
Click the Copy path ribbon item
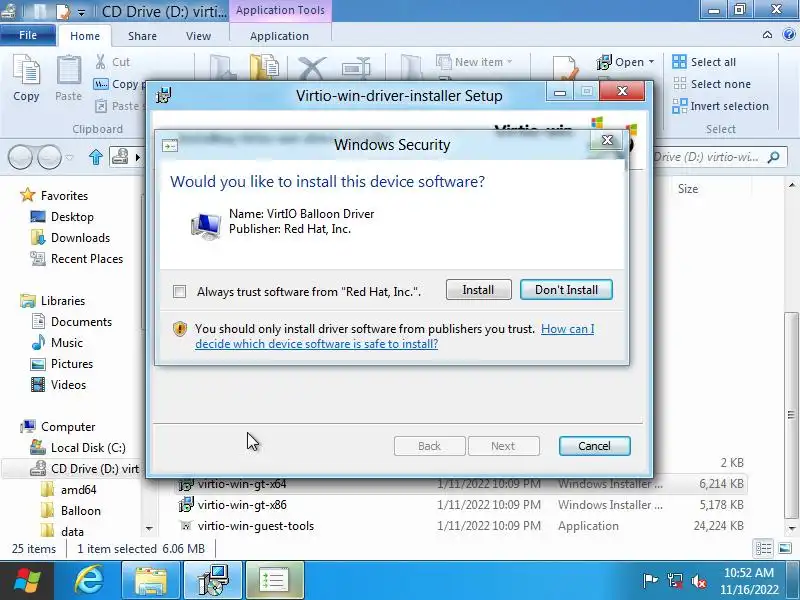(x=119, y=84)
